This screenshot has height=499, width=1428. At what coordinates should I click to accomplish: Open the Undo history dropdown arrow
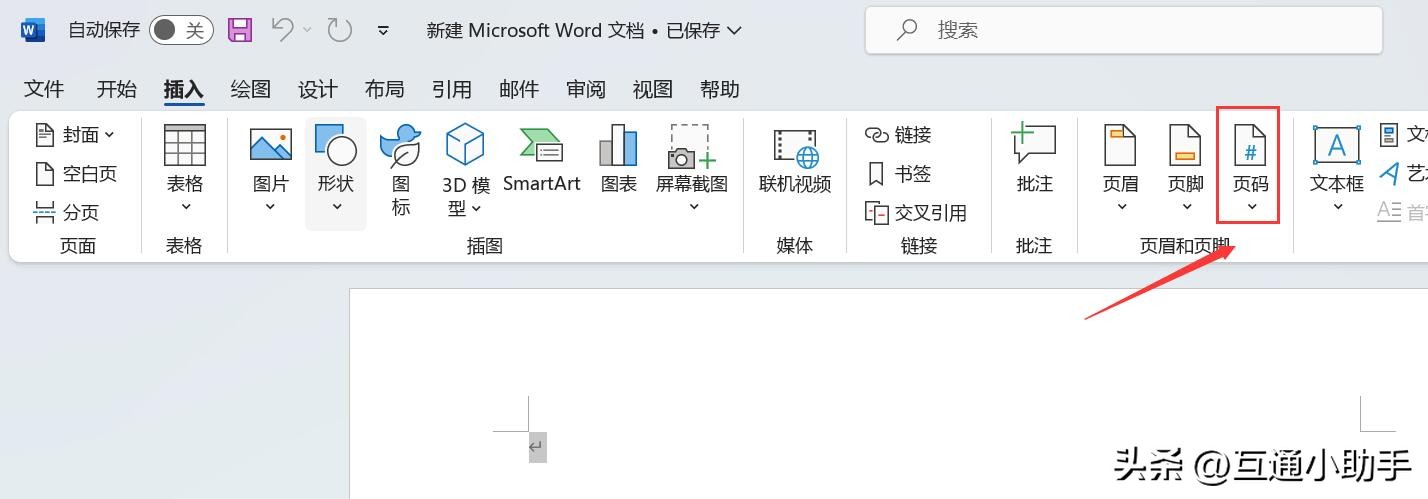click(x=307, y=30)
